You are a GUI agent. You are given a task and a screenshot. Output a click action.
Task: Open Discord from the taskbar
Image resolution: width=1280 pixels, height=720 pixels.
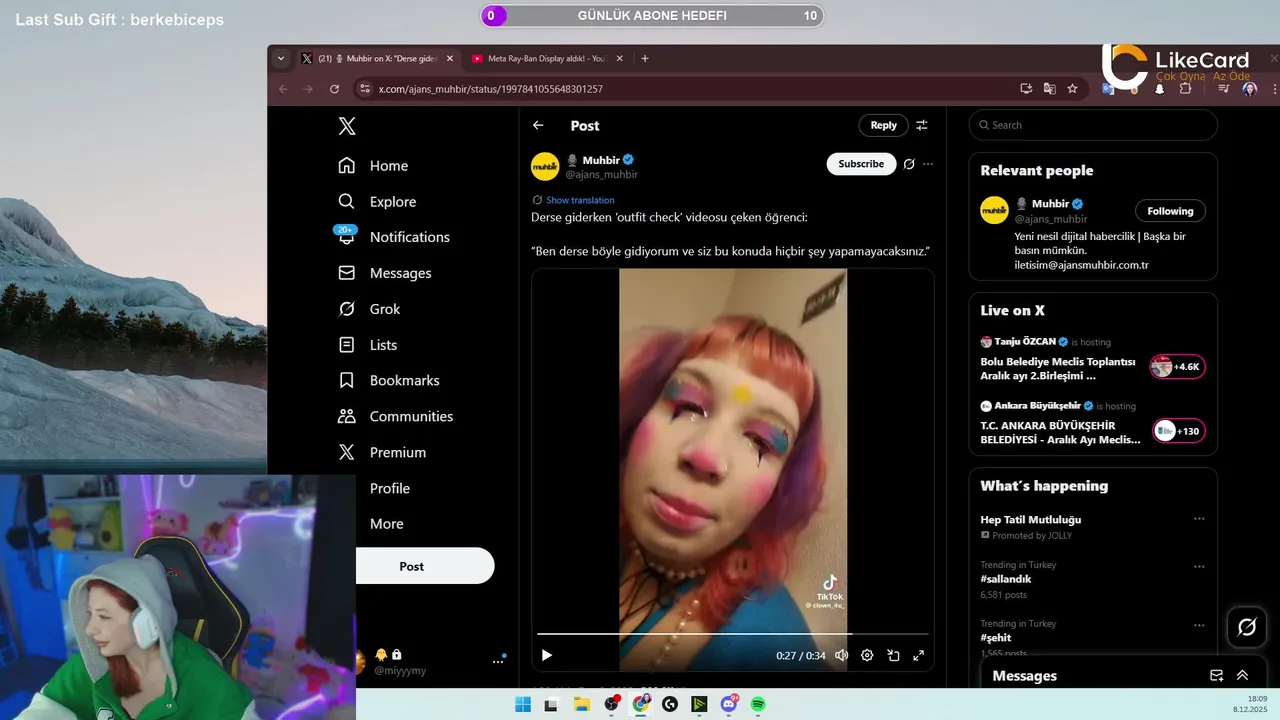[729, 705]
